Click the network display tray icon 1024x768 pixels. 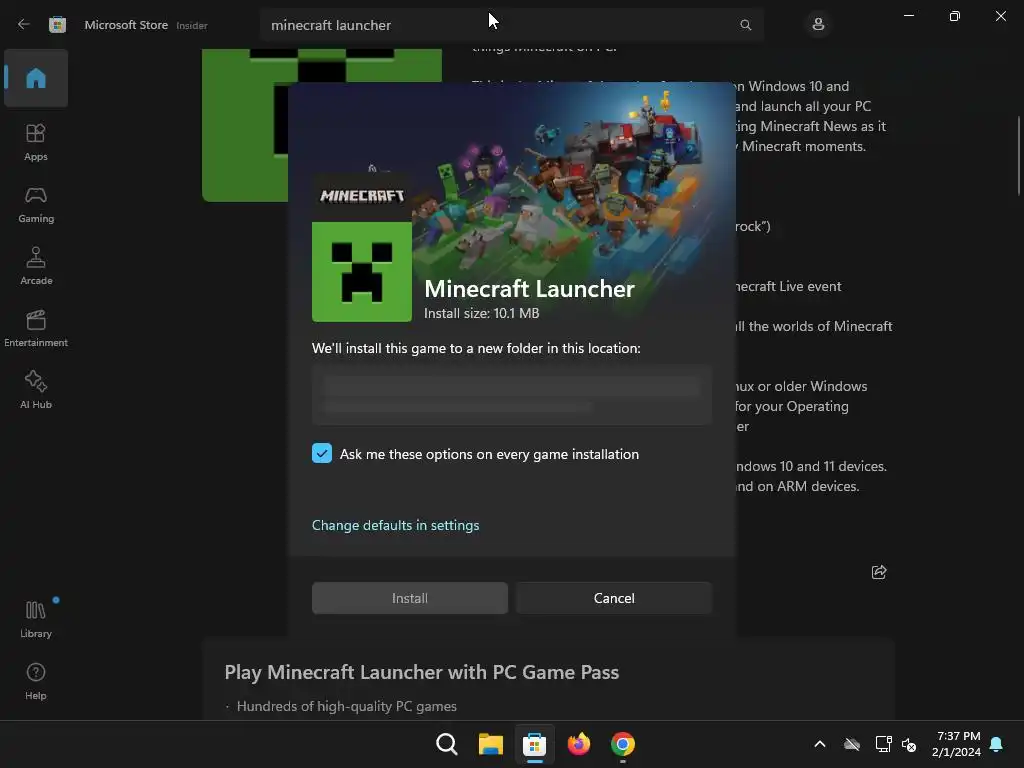tap(883, 744)
